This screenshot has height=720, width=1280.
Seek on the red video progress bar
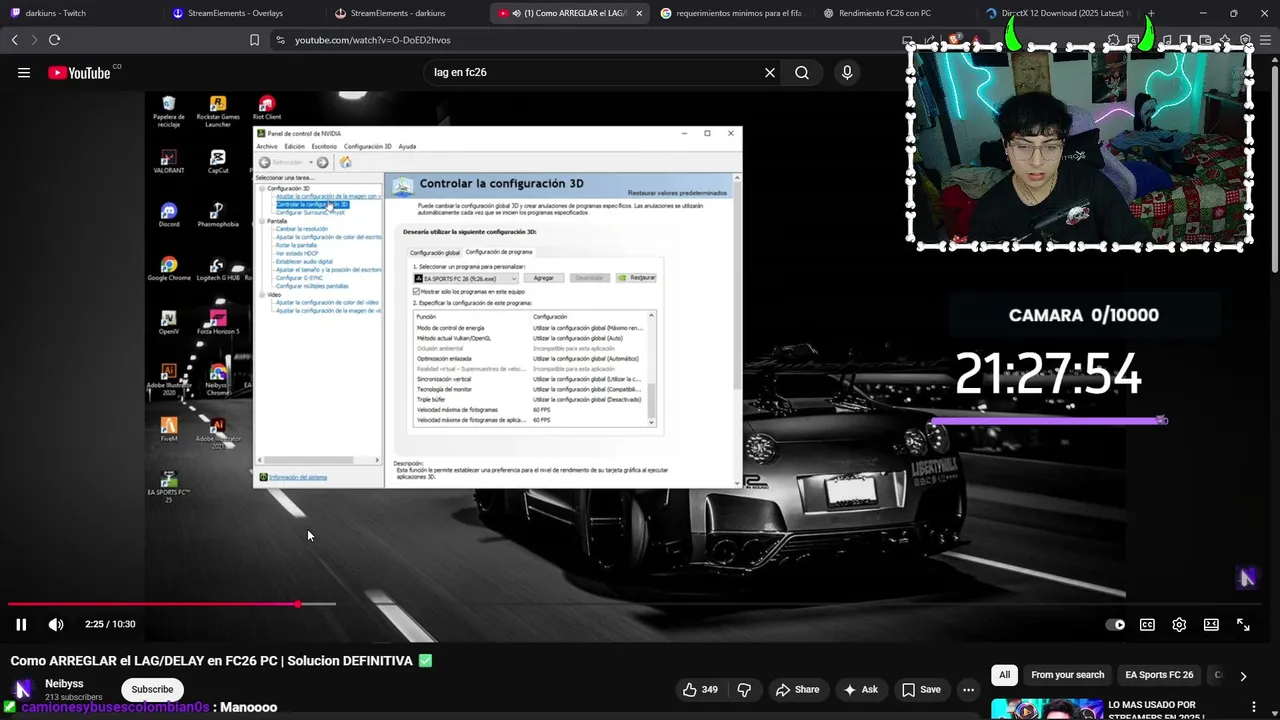coord(154,604)
